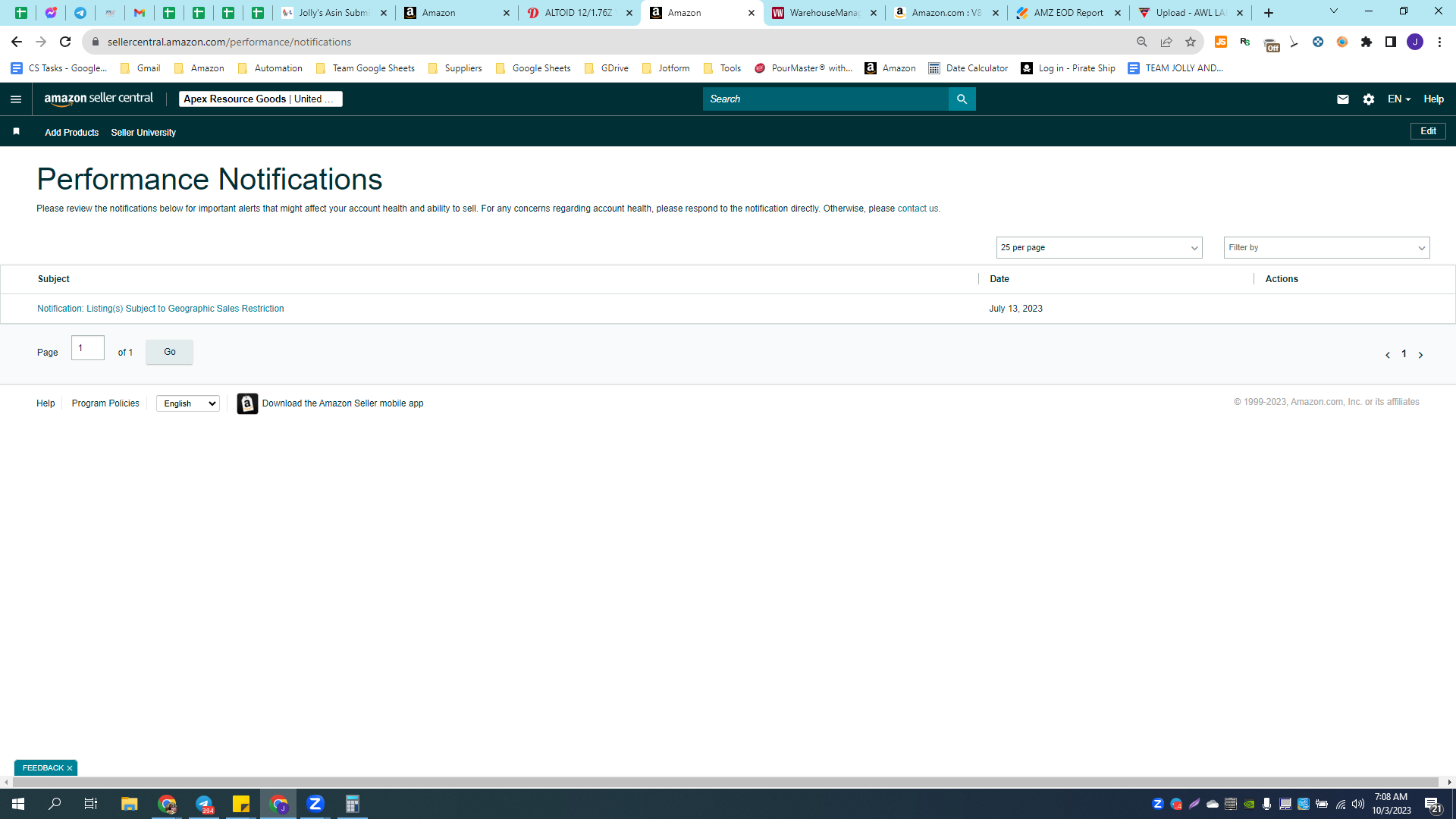Open the English language selector in footer
Image resolution: width=1456 pixels, height=819 pixels.
(x=188, y=403)
